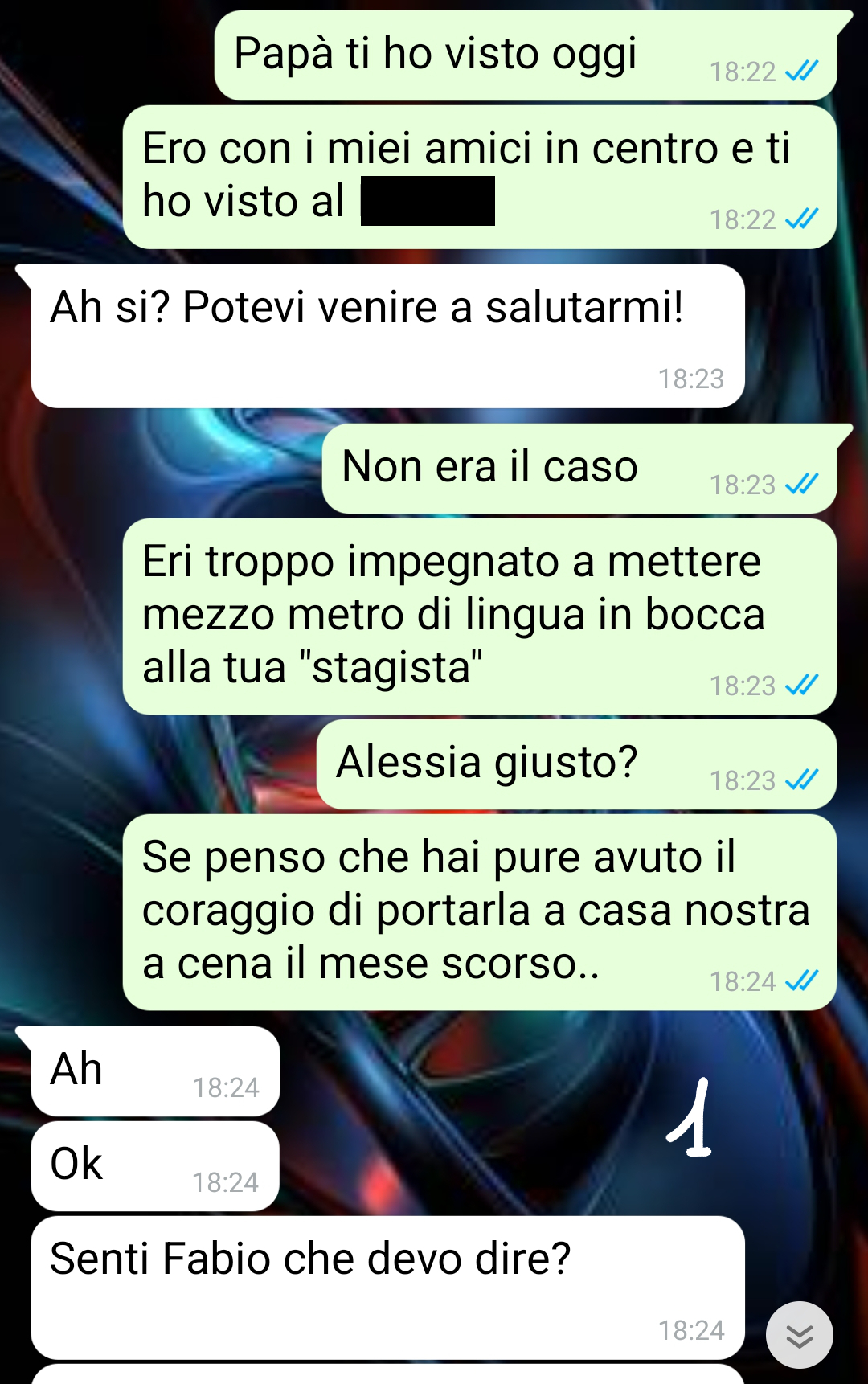The height and width of the screenshot is (1384, 868).
Task: Select the "Alessia giusto?" message
Action: pyautogui.click(x=577, y=764)
